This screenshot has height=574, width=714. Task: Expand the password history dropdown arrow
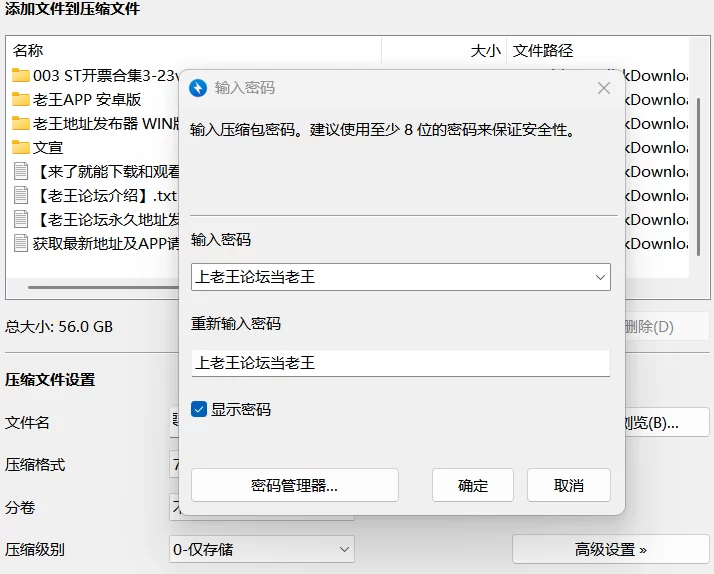click(600, 277)
